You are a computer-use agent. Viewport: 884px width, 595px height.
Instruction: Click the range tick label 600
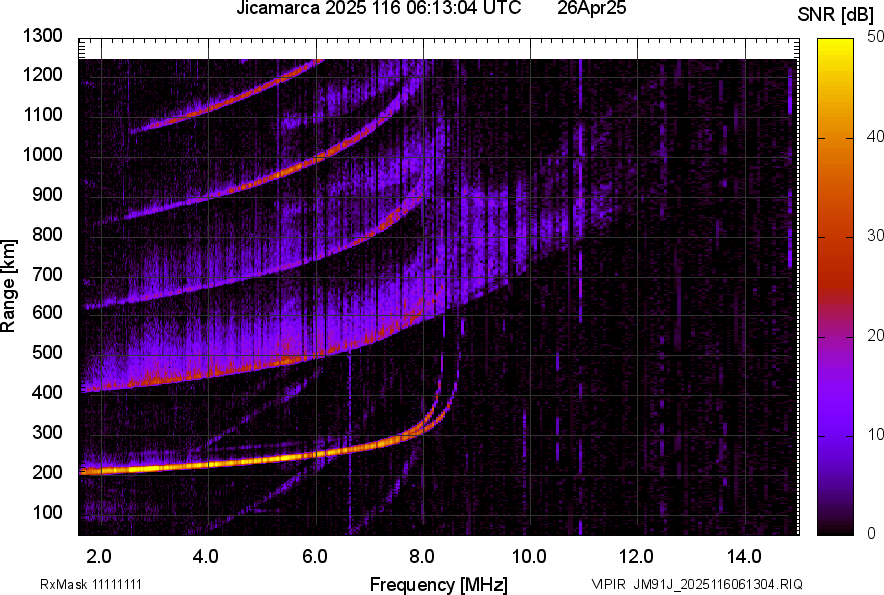[x=47, y=312]
